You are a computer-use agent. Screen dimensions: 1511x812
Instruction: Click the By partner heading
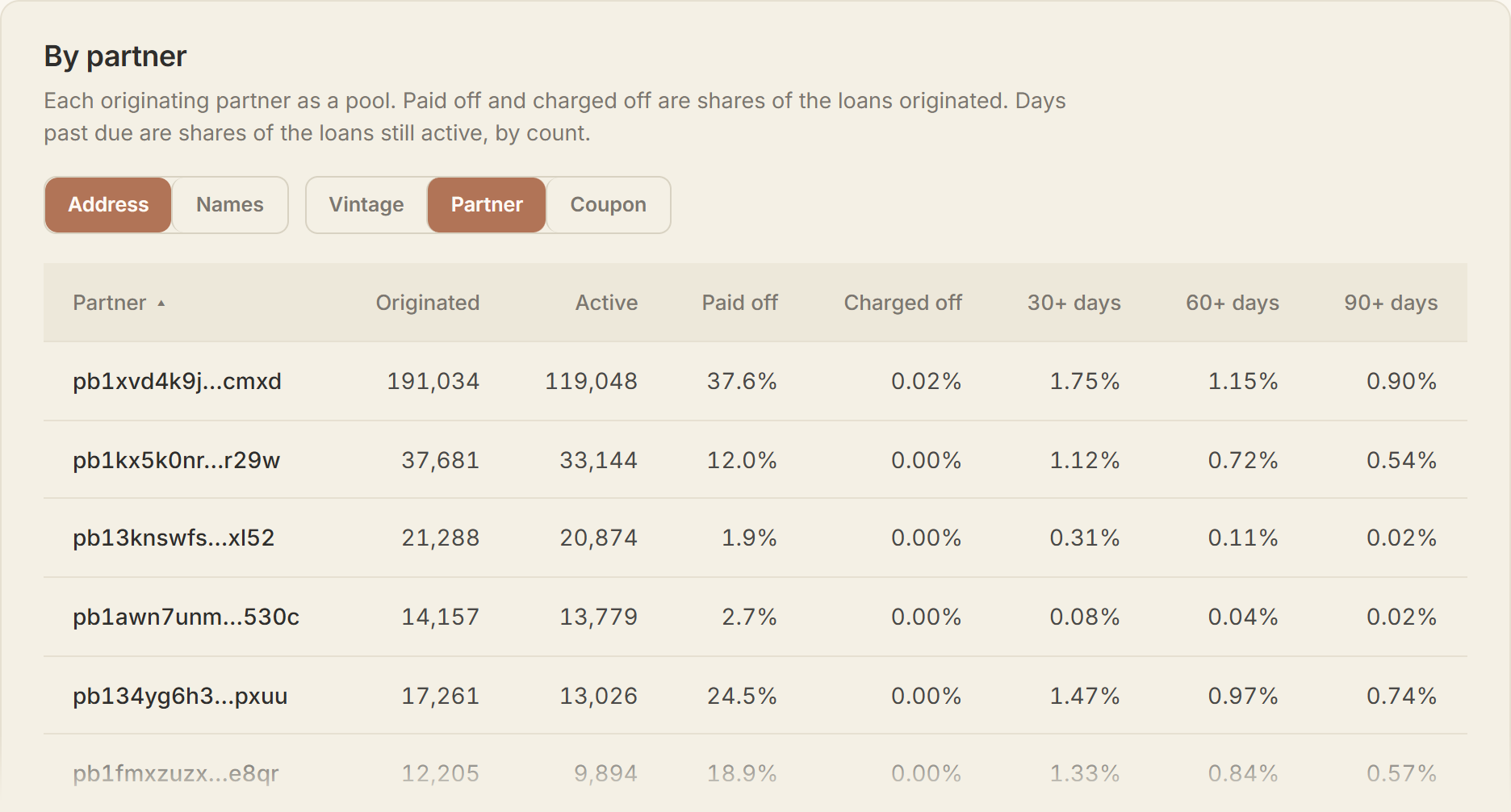(115, 57)
